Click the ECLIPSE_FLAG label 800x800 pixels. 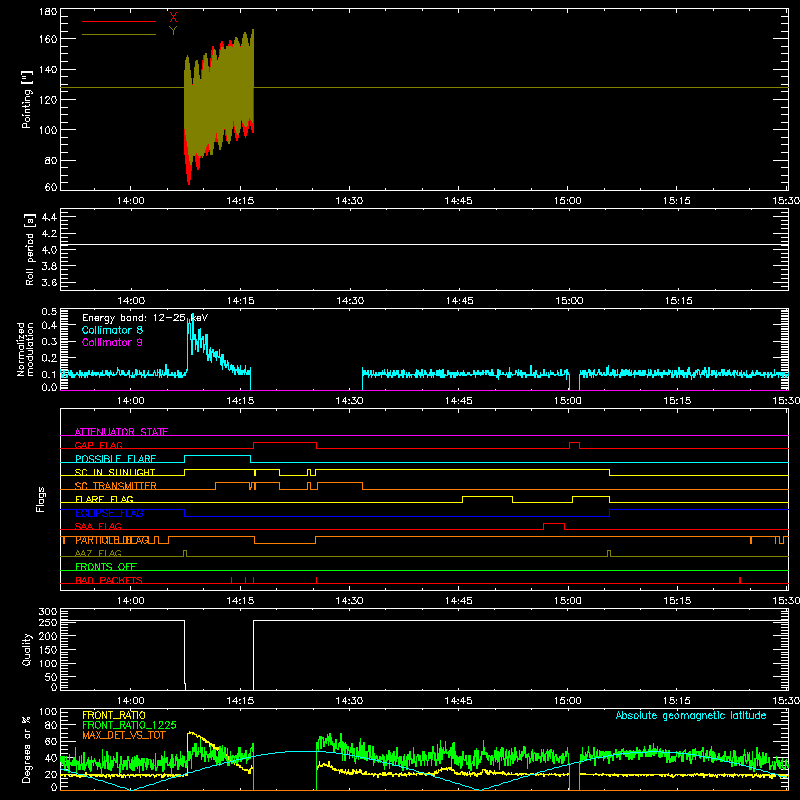(109, 513)
